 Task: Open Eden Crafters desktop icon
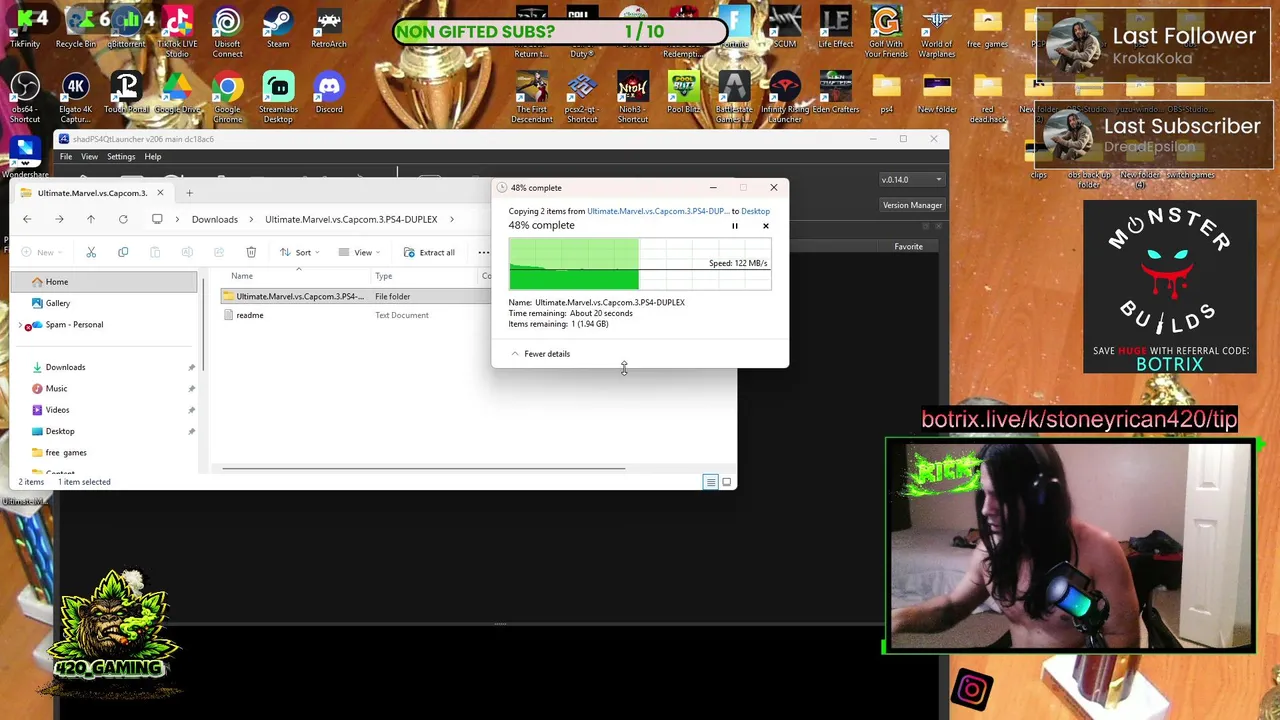coord(835,93)
